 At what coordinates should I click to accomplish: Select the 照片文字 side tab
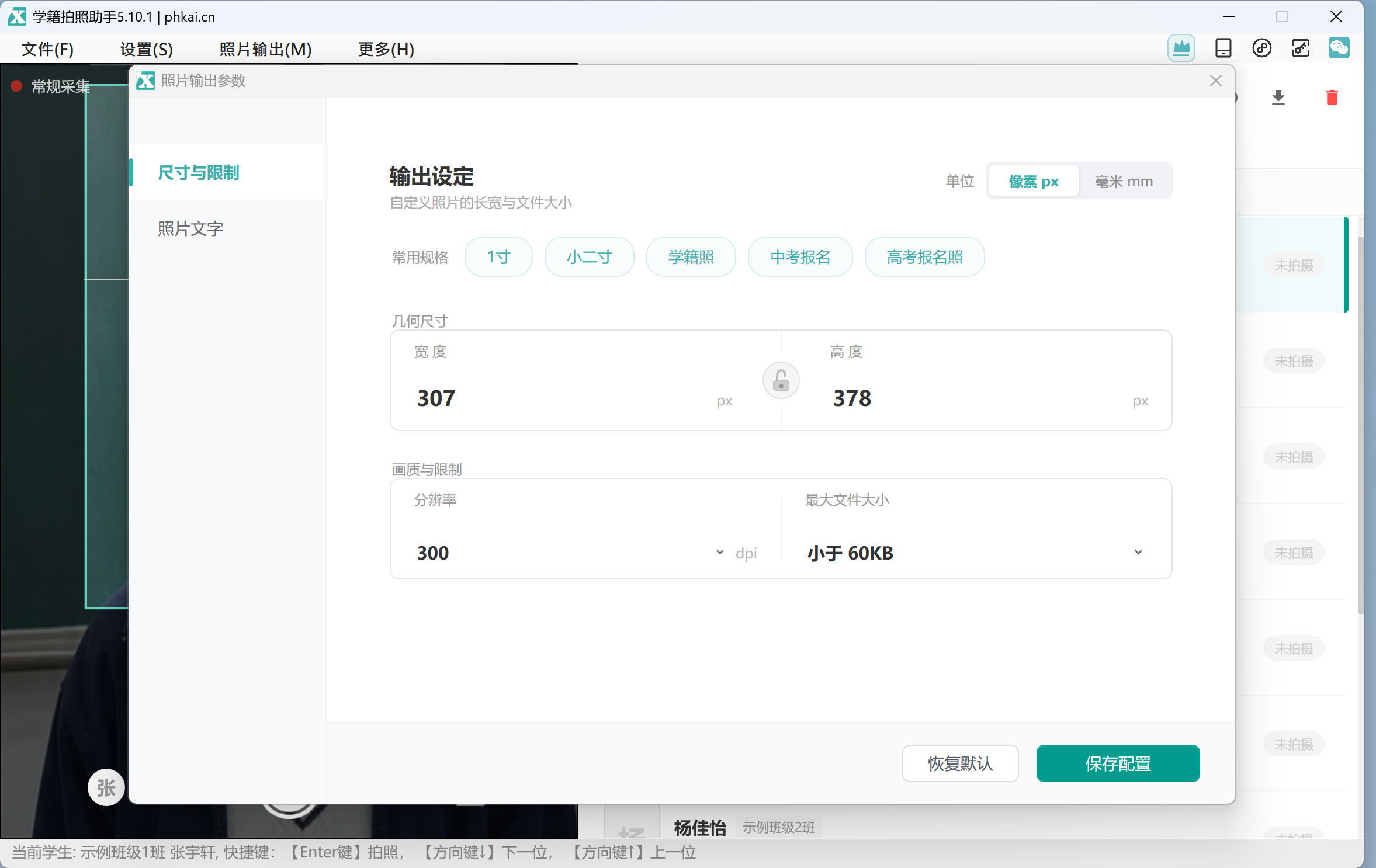pos(227,228)
